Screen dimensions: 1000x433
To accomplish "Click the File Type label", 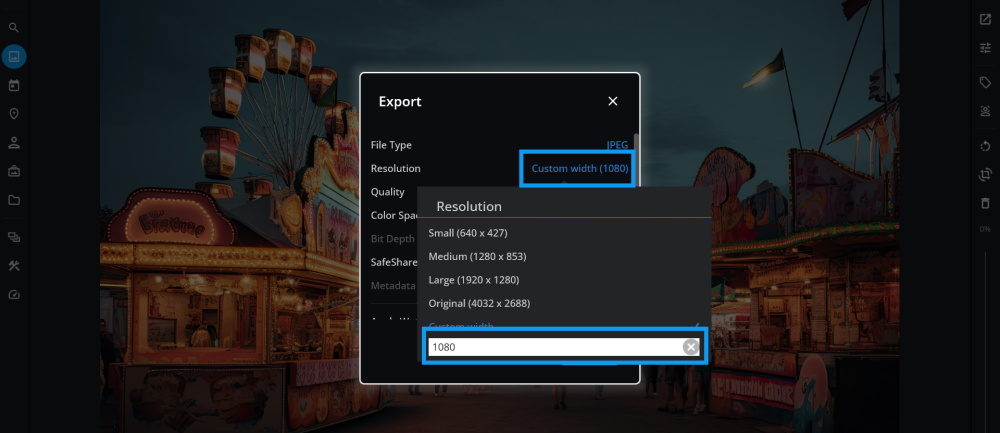I will pyautogui.click(x=391, y=145).
